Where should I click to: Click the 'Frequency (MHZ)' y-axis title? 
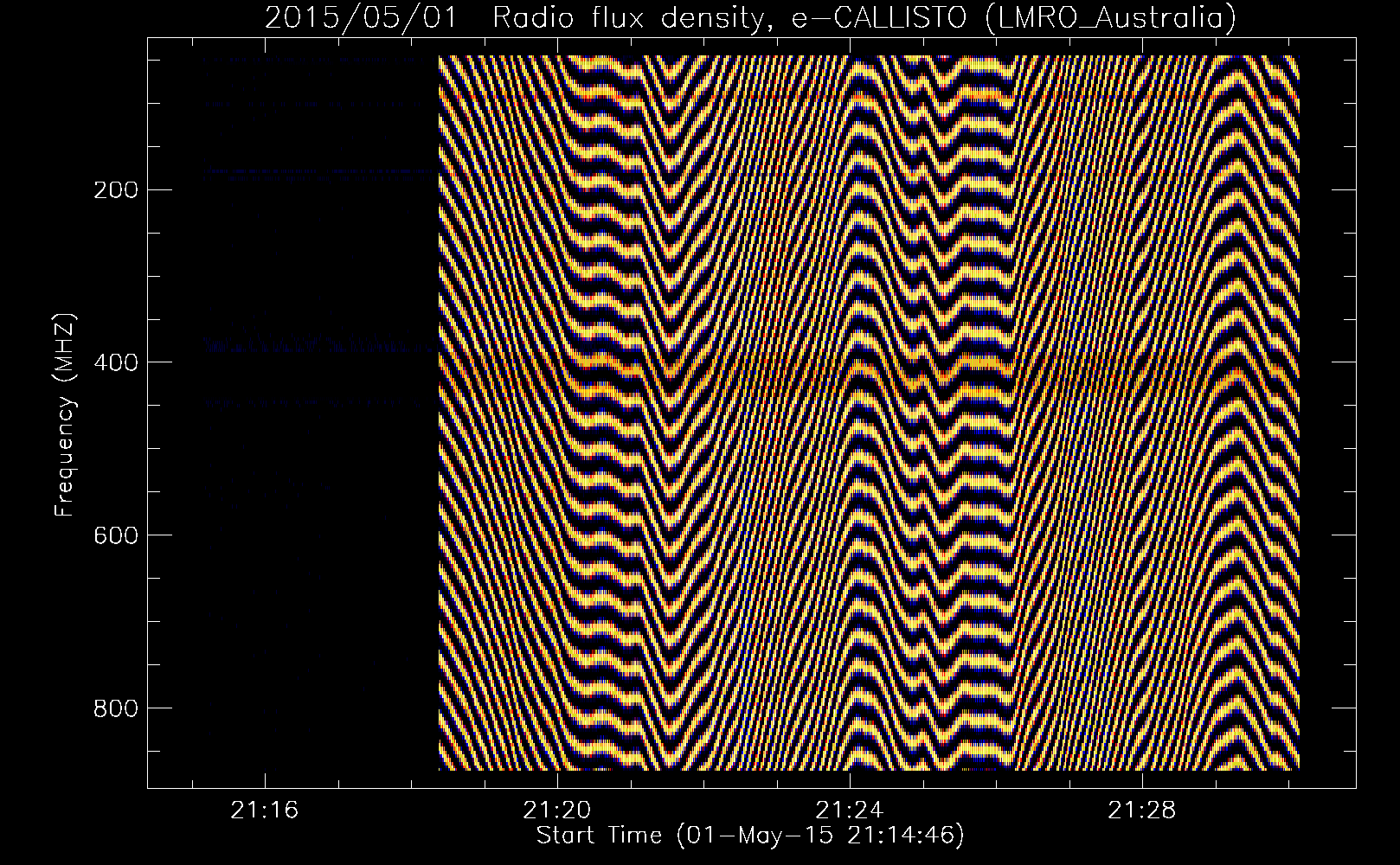(x=65, y=415)
